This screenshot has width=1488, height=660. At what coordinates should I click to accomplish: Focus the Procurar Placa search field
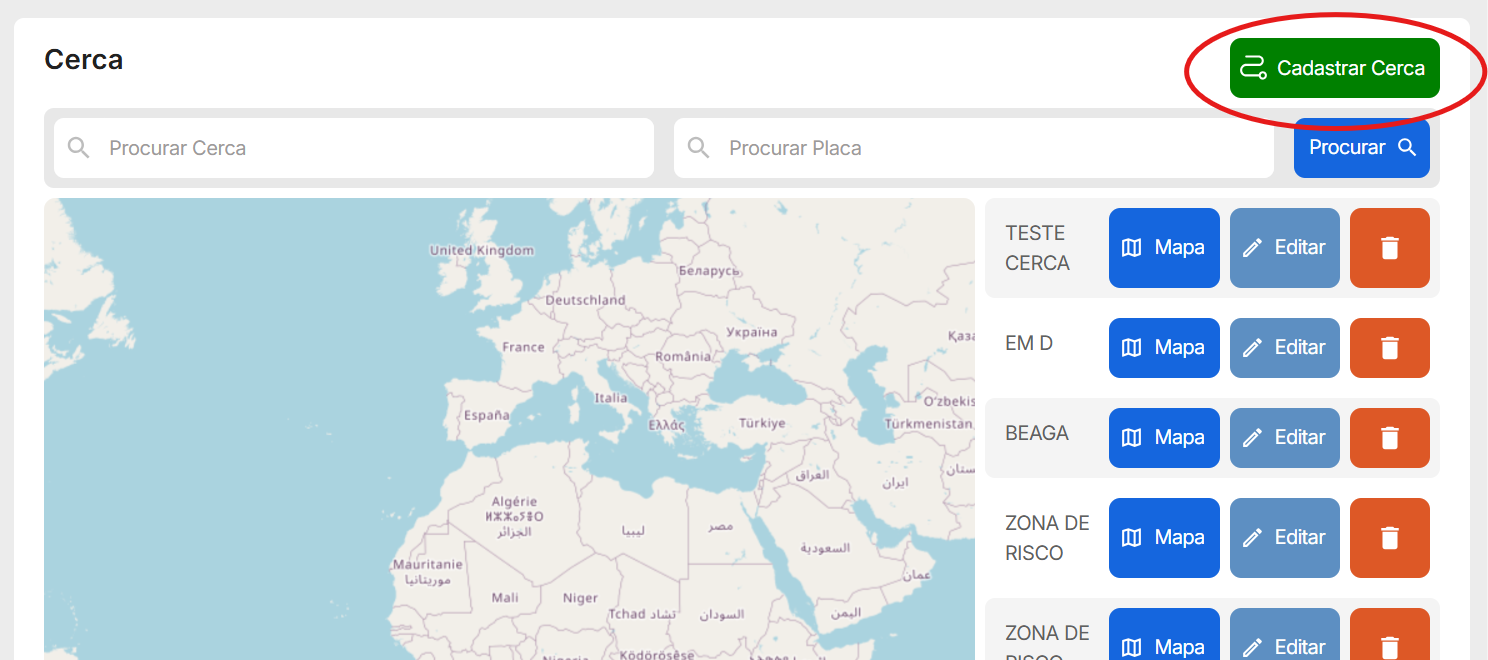[990, 148]
